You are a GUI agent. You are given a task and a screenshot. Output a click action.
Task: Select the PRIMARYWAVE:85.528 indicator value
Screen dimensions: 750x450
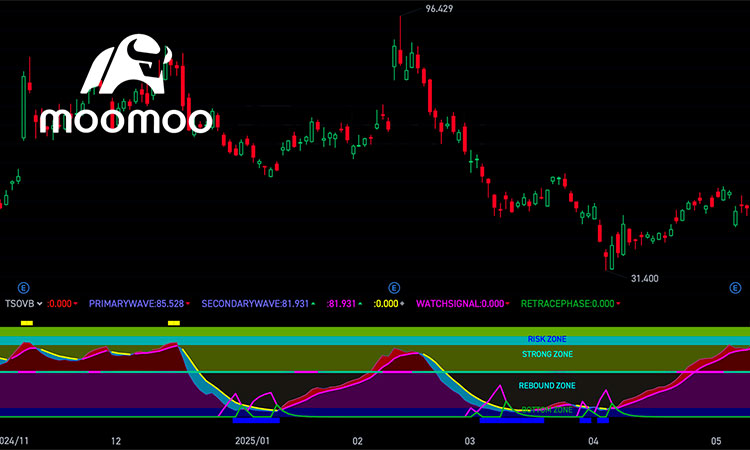point(136,304)
